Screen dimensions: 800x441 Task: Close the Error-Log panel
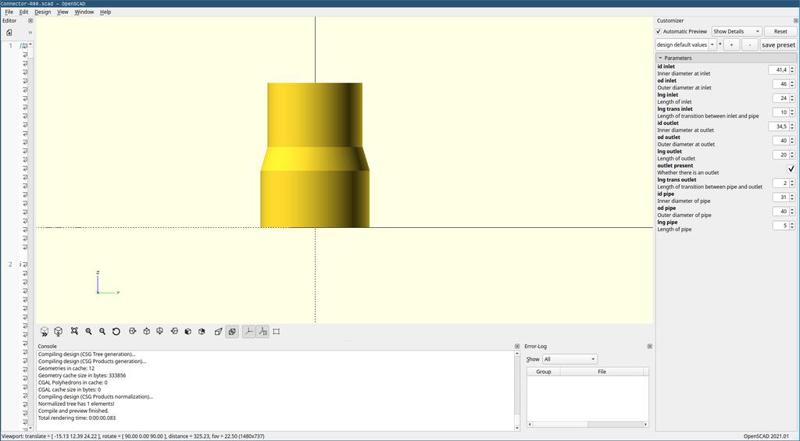(x=649, y=346)
